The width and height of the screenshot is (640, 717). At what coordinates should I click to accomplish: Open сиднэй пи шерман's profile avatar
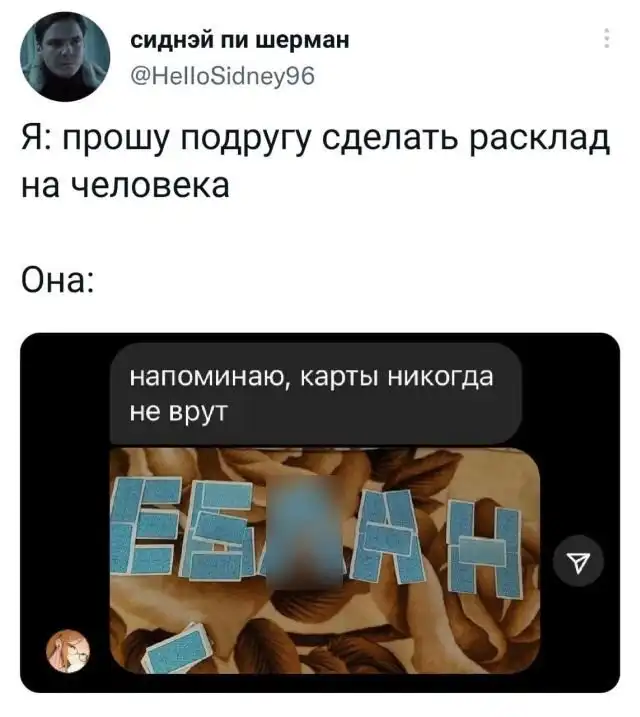[x=65, y=57]
